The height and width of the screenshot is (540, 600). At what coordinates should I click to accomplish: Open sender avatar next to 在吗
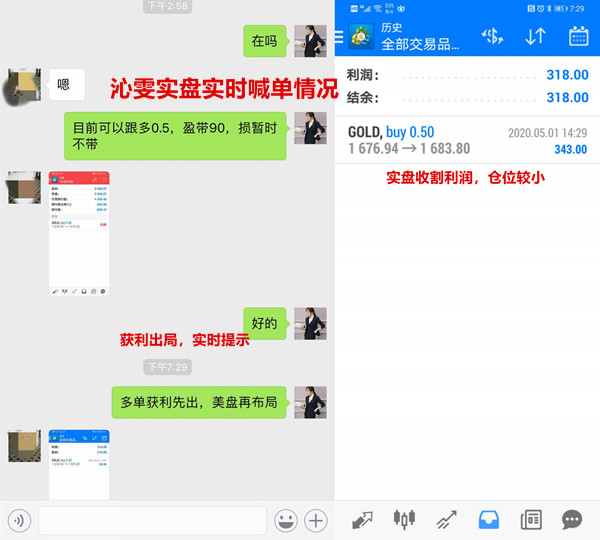310,41
